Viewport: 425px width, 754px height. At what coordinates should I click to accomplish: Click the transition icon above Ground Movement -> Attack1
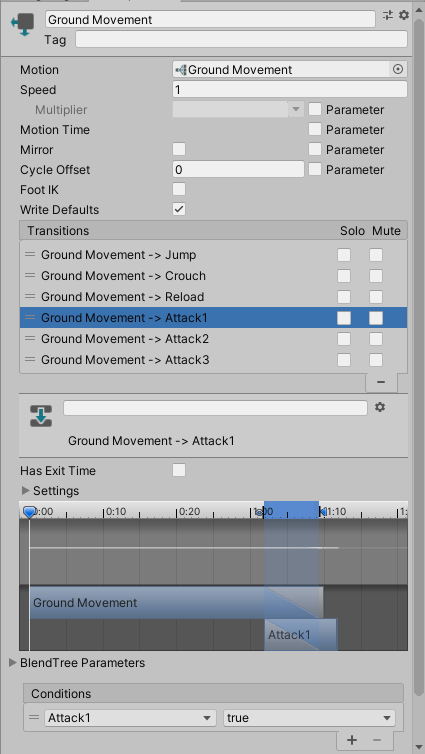tap(41, 416)
